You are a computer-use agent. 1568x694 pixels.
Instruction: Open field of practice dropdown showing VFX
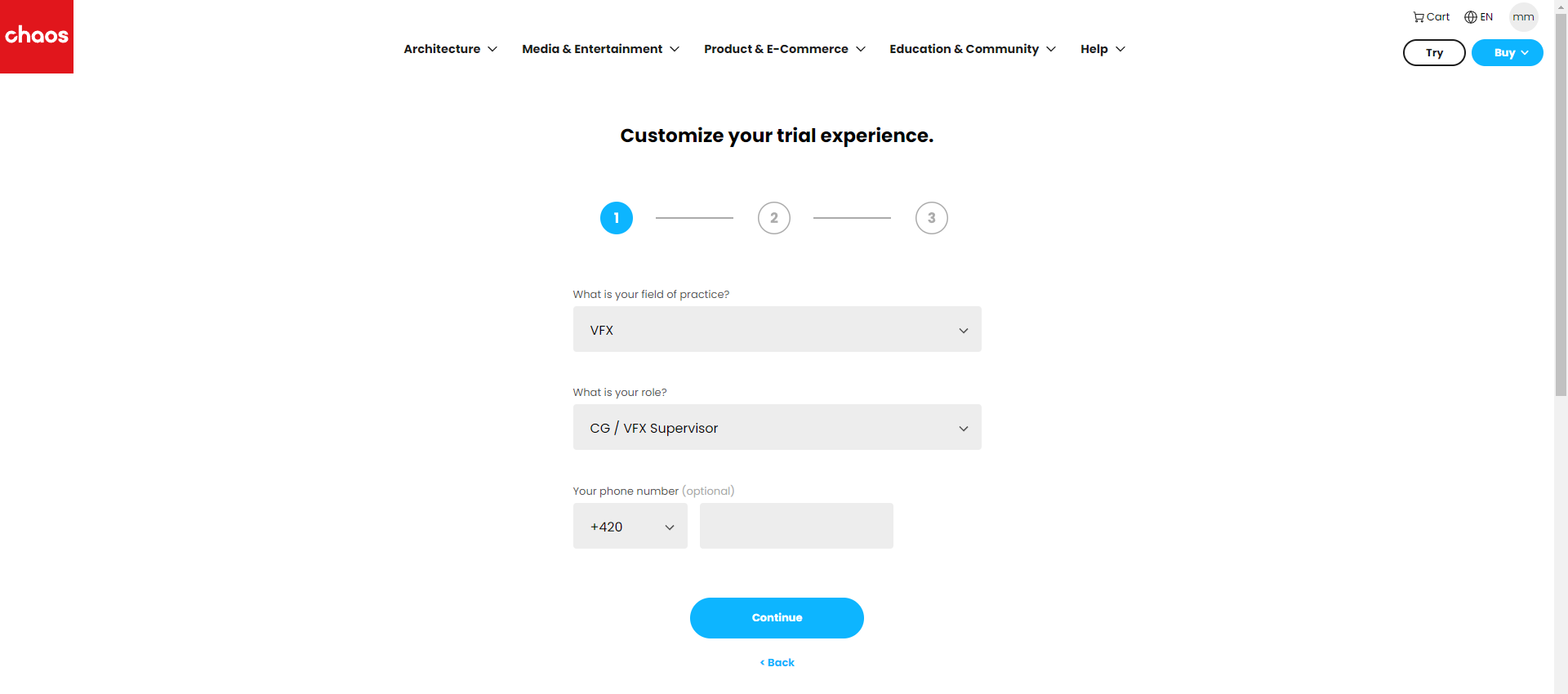pyautogui.click(x=777, y=329)
